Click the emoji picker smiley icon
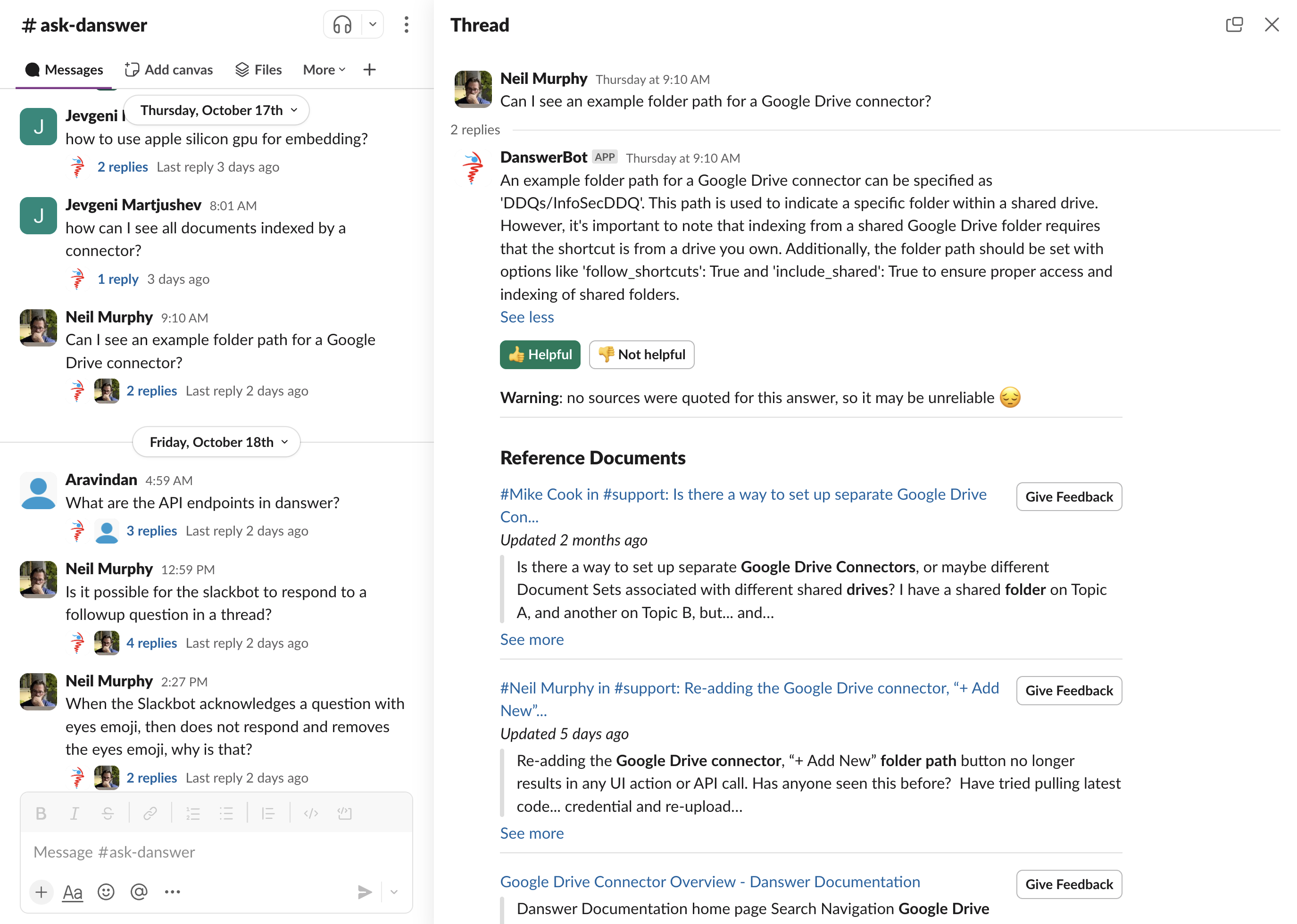Viewport: 1297px width, 924px height. [x=106, y=891]
